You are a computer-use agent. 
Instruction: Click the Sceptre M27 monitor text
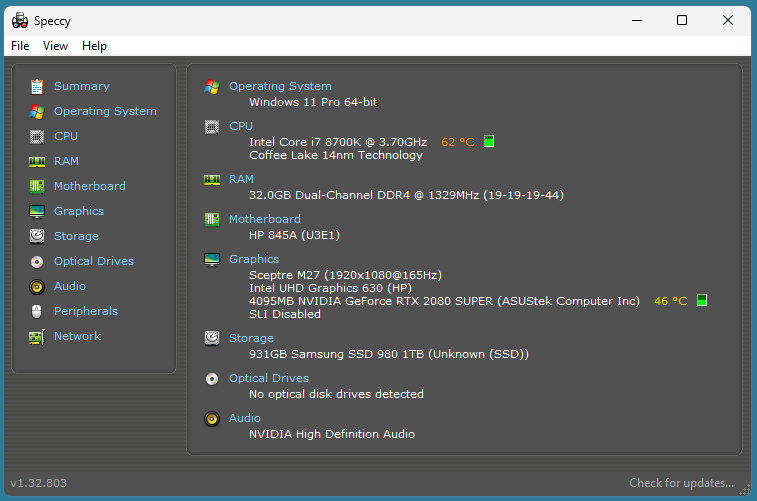click(x=345, y=276)
